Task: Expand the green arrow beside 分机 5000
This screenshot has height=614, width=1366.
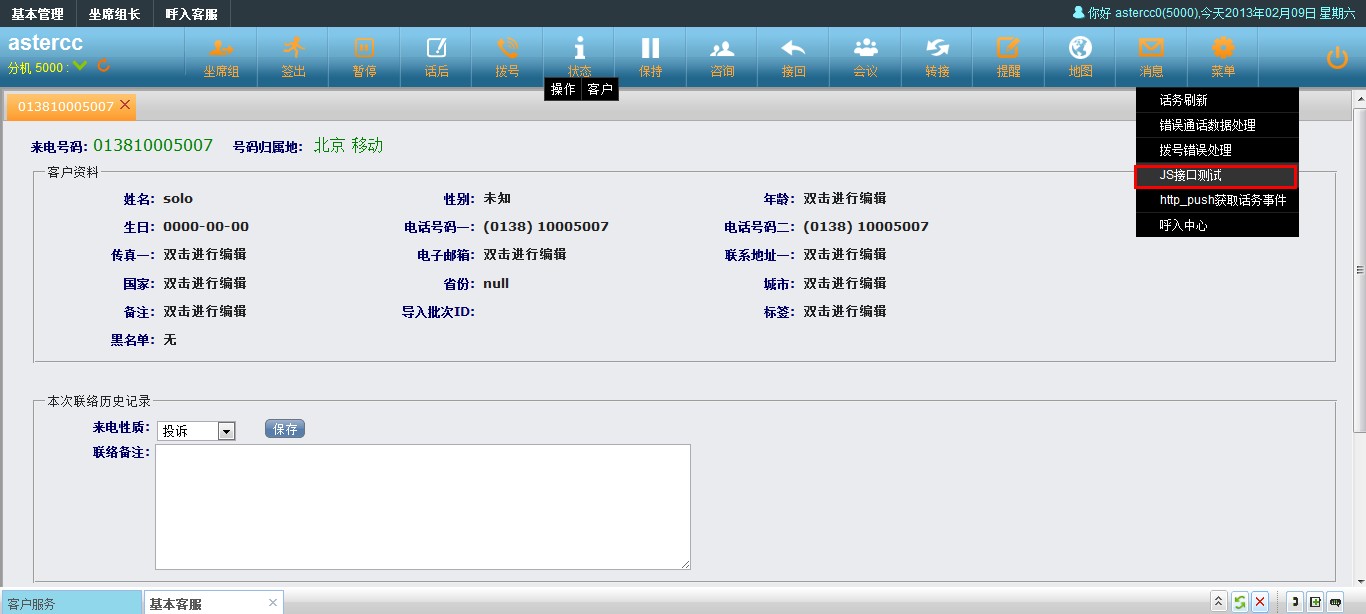Action: point(80,67)
